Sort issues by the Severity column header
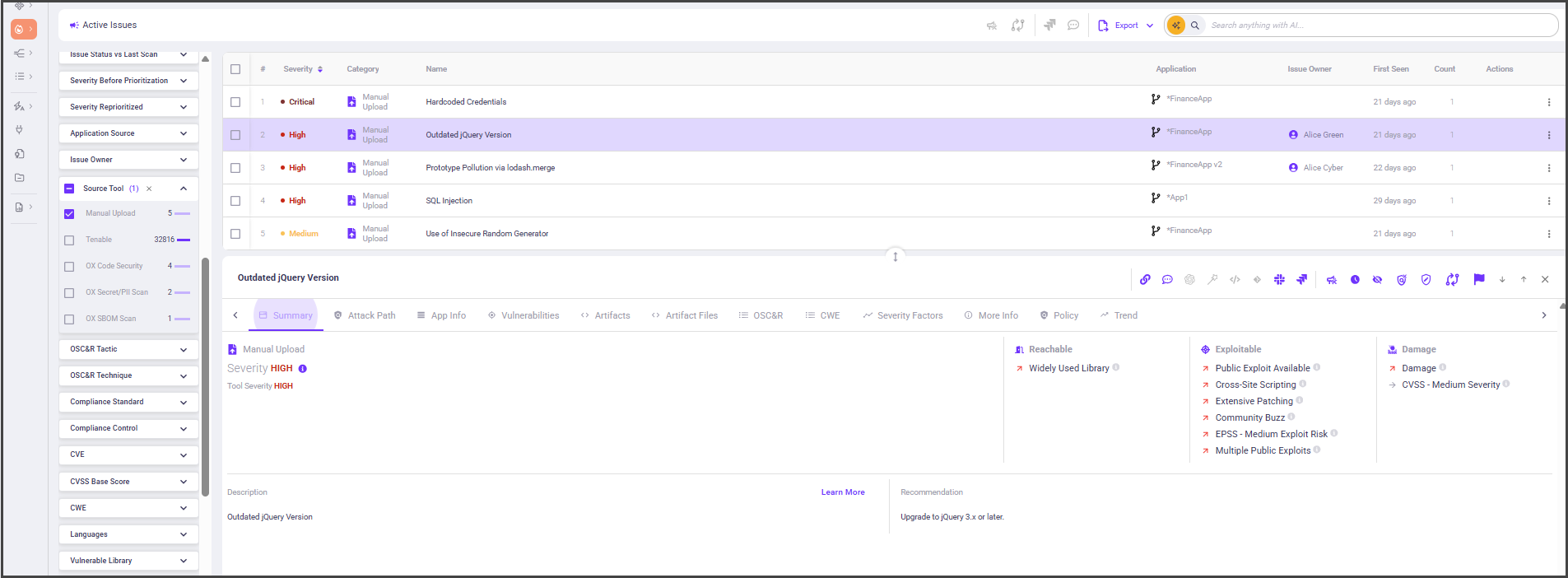Screen dimensions: 1568x578 point(302,69)
